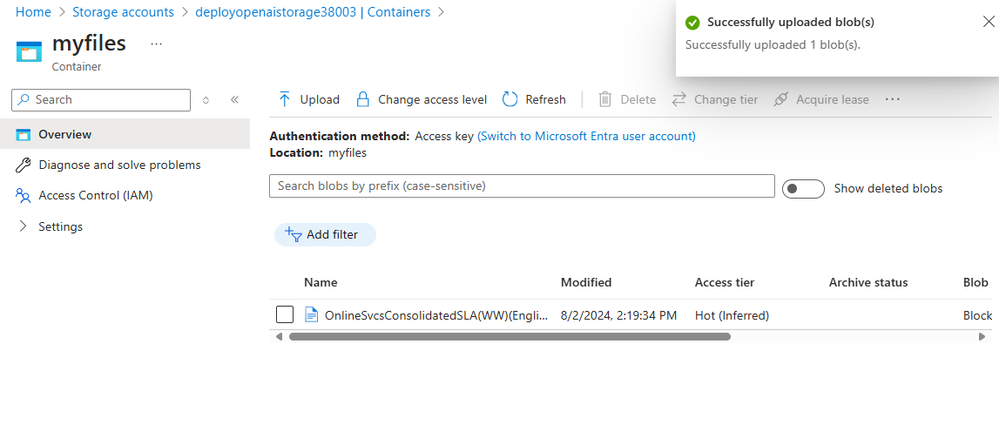Click the up-down arrows beside sidebar search
Screen dimensions: 999x425
(x=206, y=100)
